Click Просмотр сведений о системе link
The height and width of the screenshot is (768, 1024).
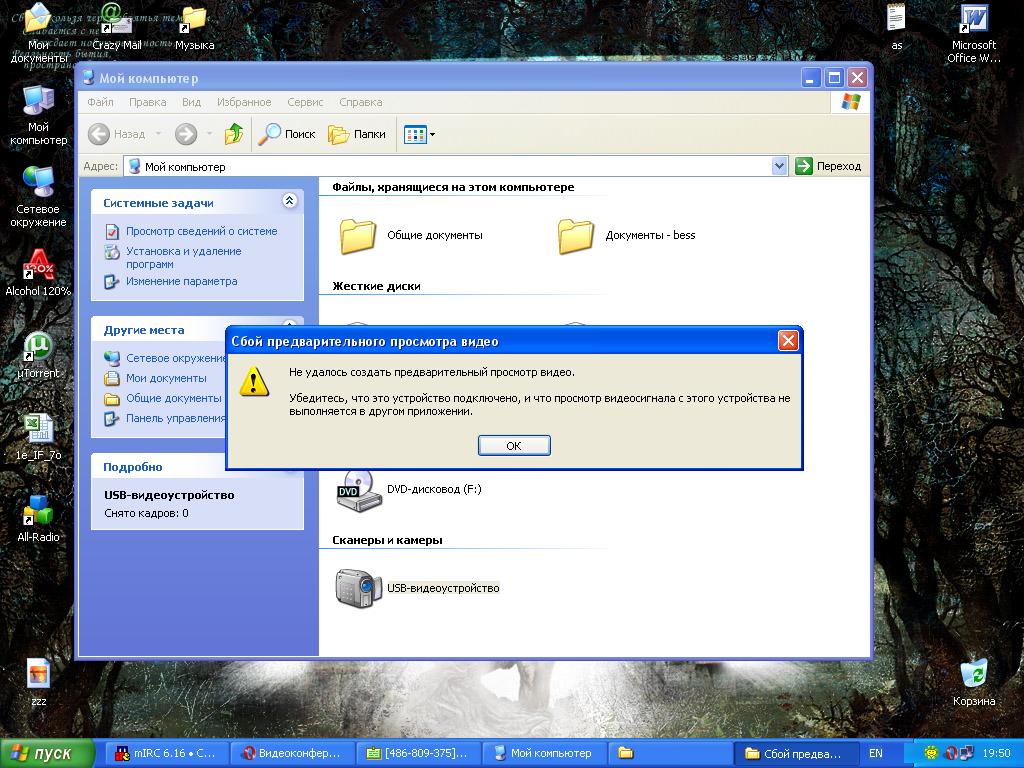pos(201,231)
